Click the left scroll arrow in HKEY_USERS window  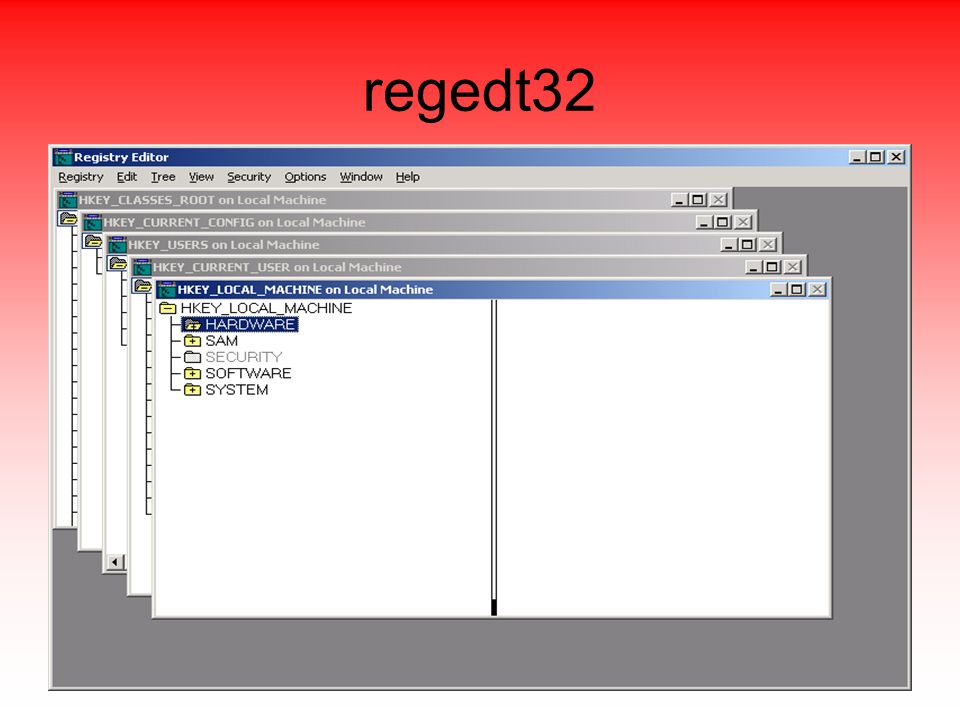tap(115, 561)
